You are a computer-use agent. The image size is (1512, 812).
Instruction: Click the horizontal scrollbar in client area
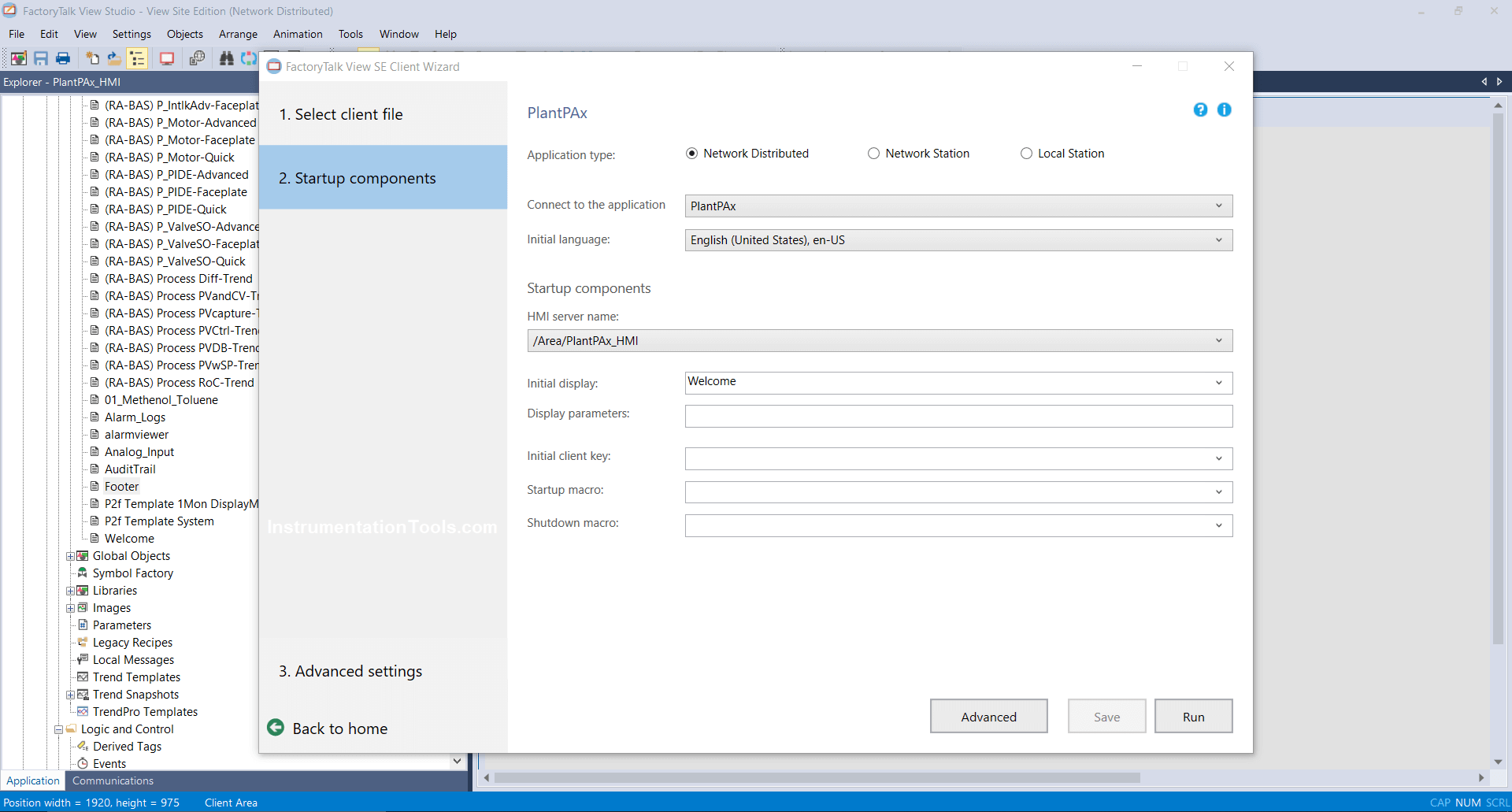817,777
